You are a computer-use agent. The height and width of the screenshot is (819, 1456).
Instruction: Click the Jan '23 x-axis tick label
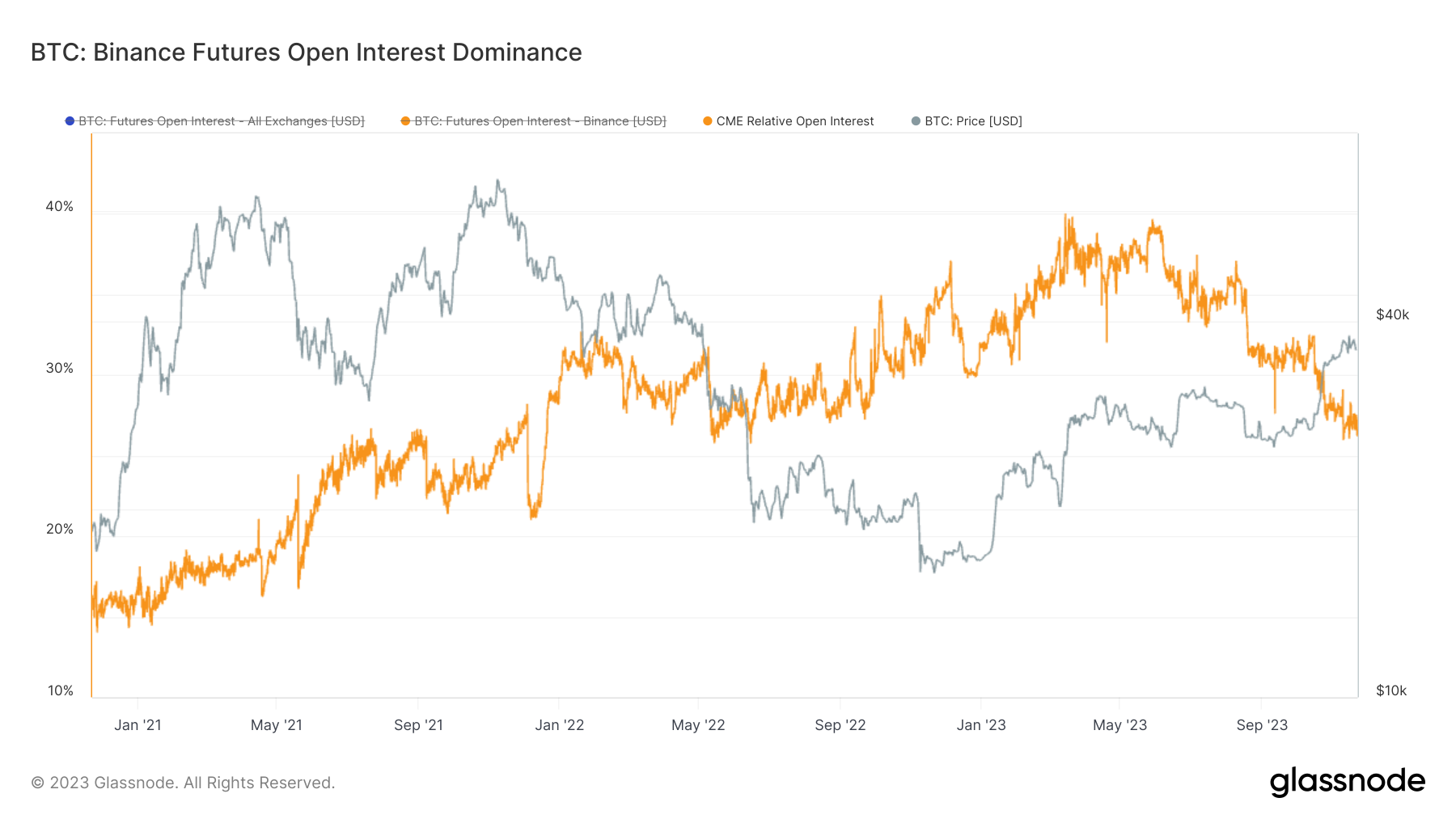[981, 725]
